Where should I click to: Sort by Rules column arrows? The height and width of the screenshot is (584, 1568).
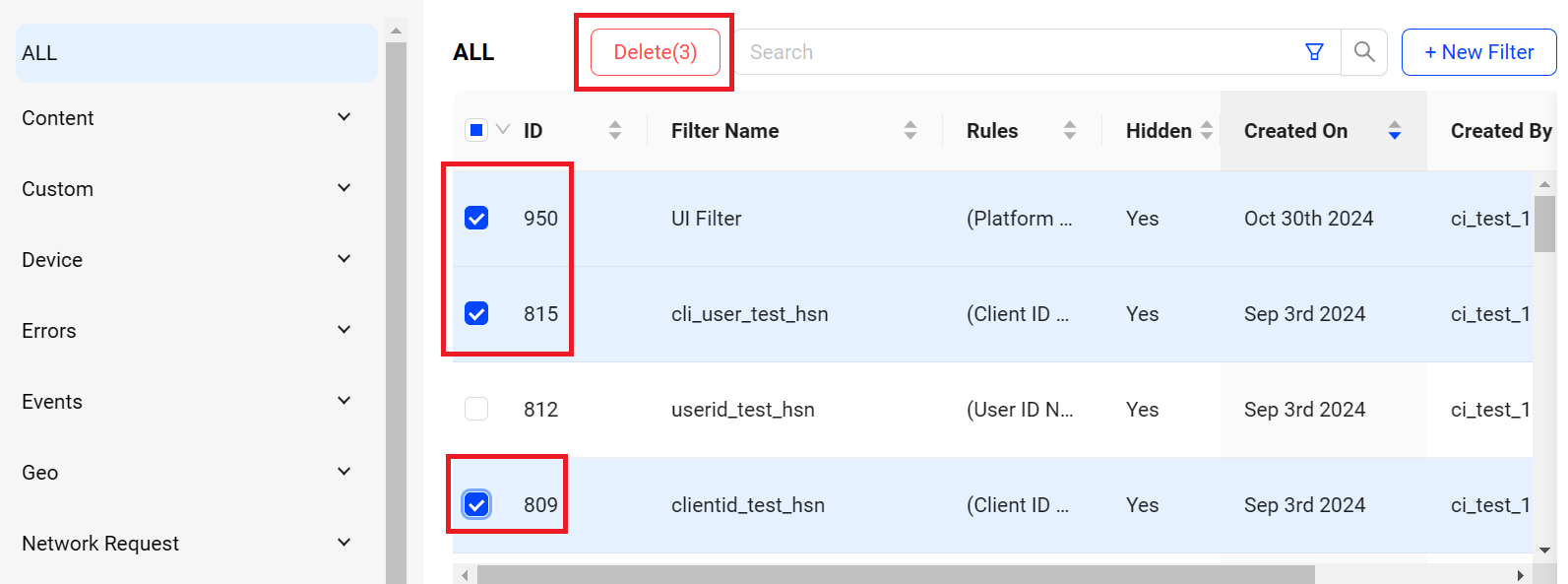[x=1070, y=130]
